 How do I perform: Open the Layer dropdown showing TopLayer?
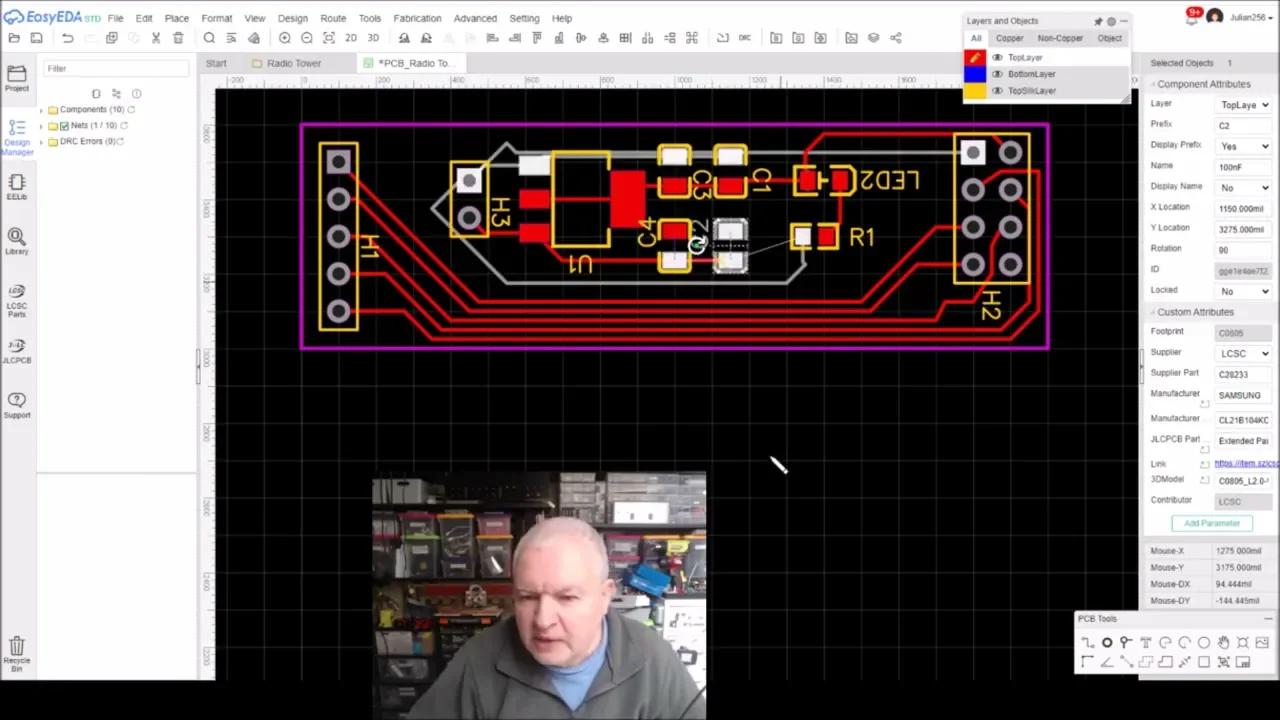(1244, 105)
